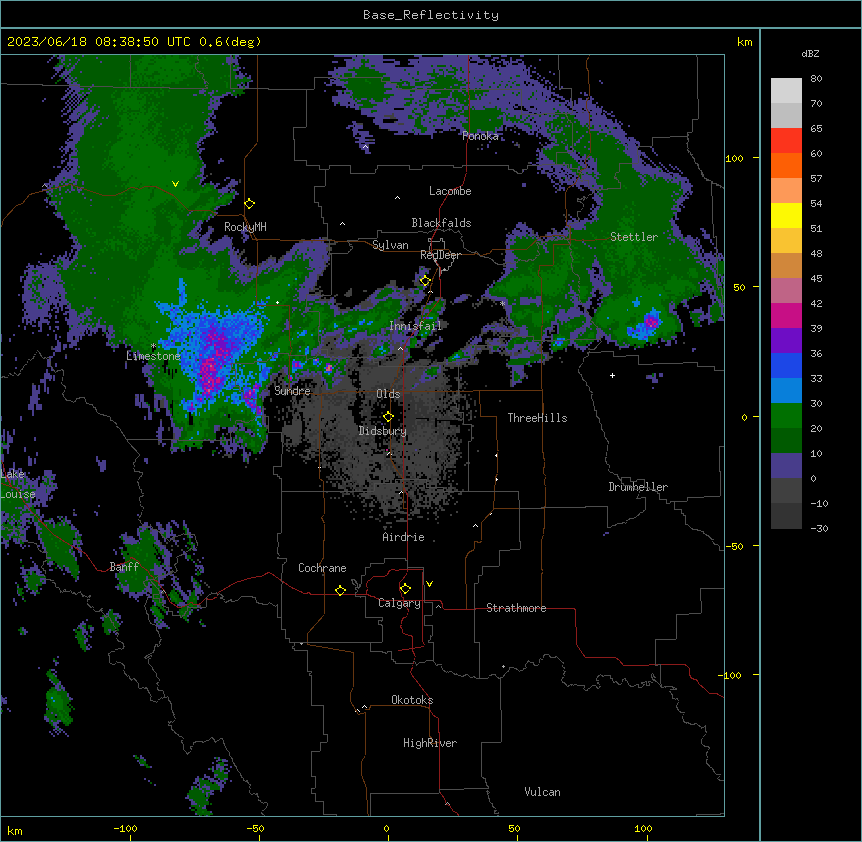Click the ThreeHills label

[537, 418]
